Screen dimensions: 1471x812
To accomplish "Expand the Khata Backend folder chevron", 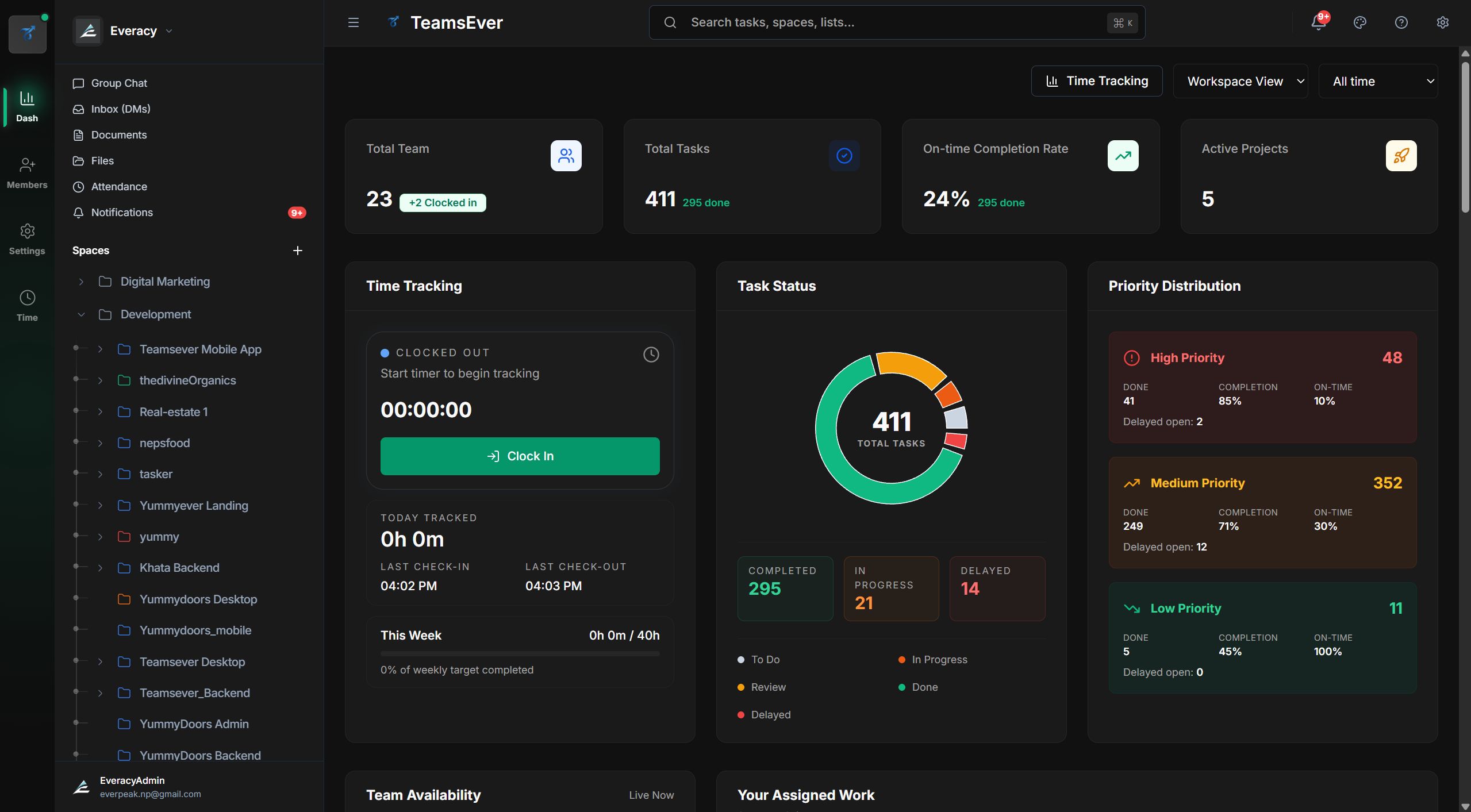I will point(100,568).
